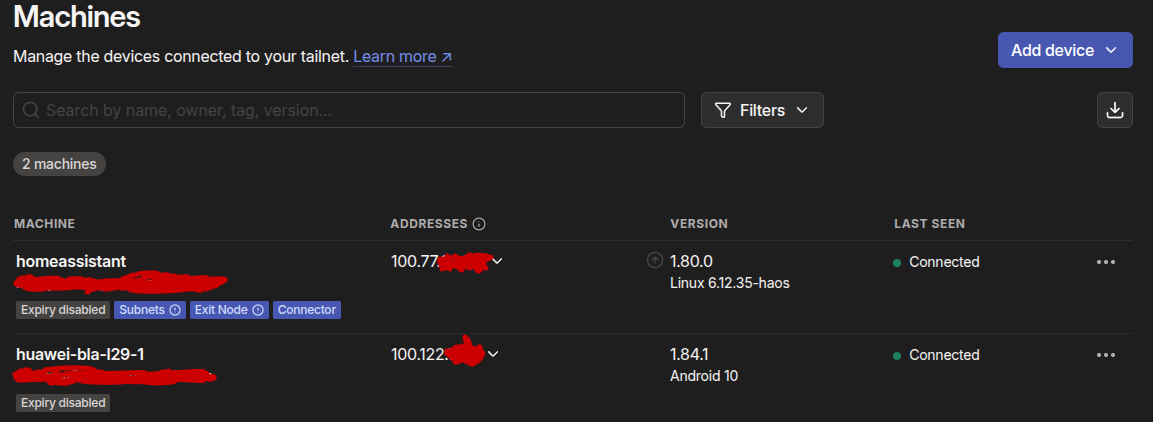Image resolution: width=1153 pixels, height=422 pixels.
Task: Focus the machine search input field
Action: pos(349,110)
